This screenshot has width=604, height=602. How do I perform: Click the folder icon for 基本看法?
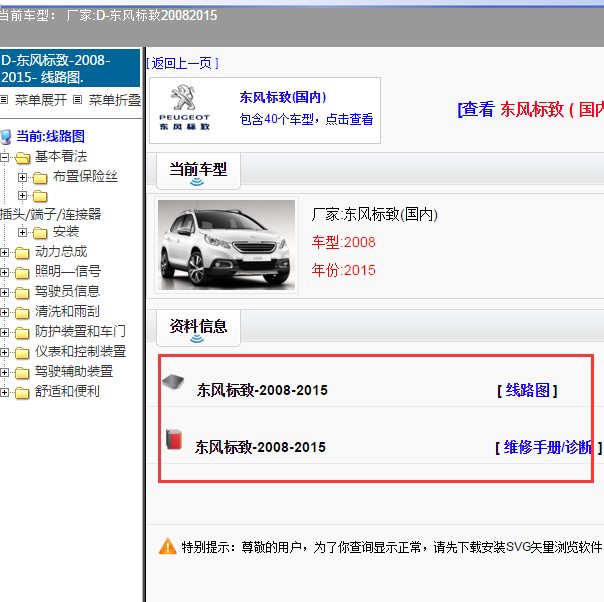click(23, 158)
